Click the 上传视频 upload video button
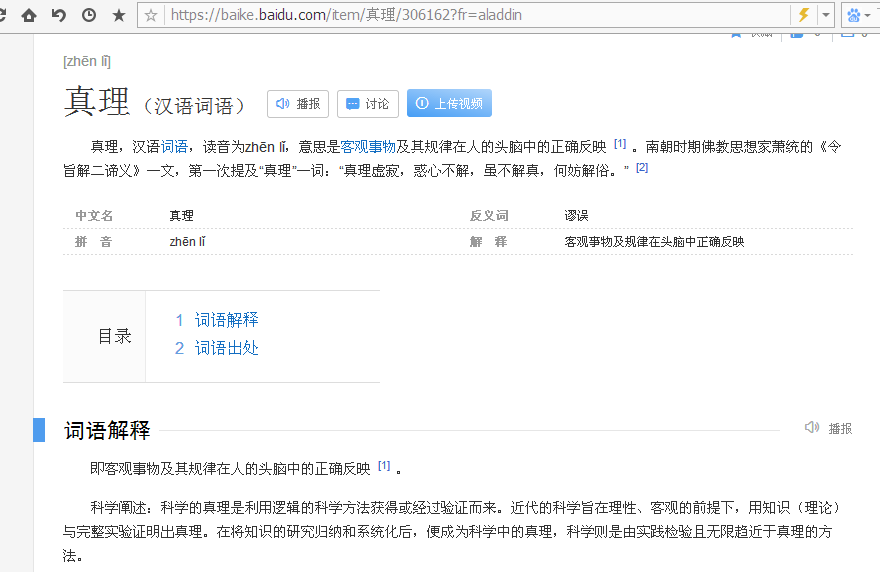The width and height of the screenshot is (880, 572). coord(449,103)
